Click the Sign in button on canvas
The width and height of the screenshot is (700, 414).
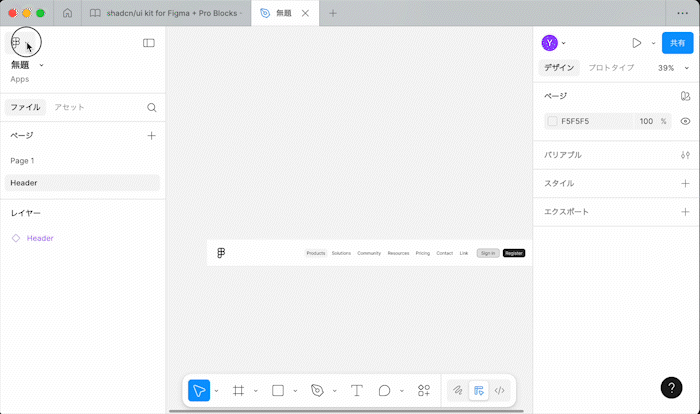tap(488, 253)
